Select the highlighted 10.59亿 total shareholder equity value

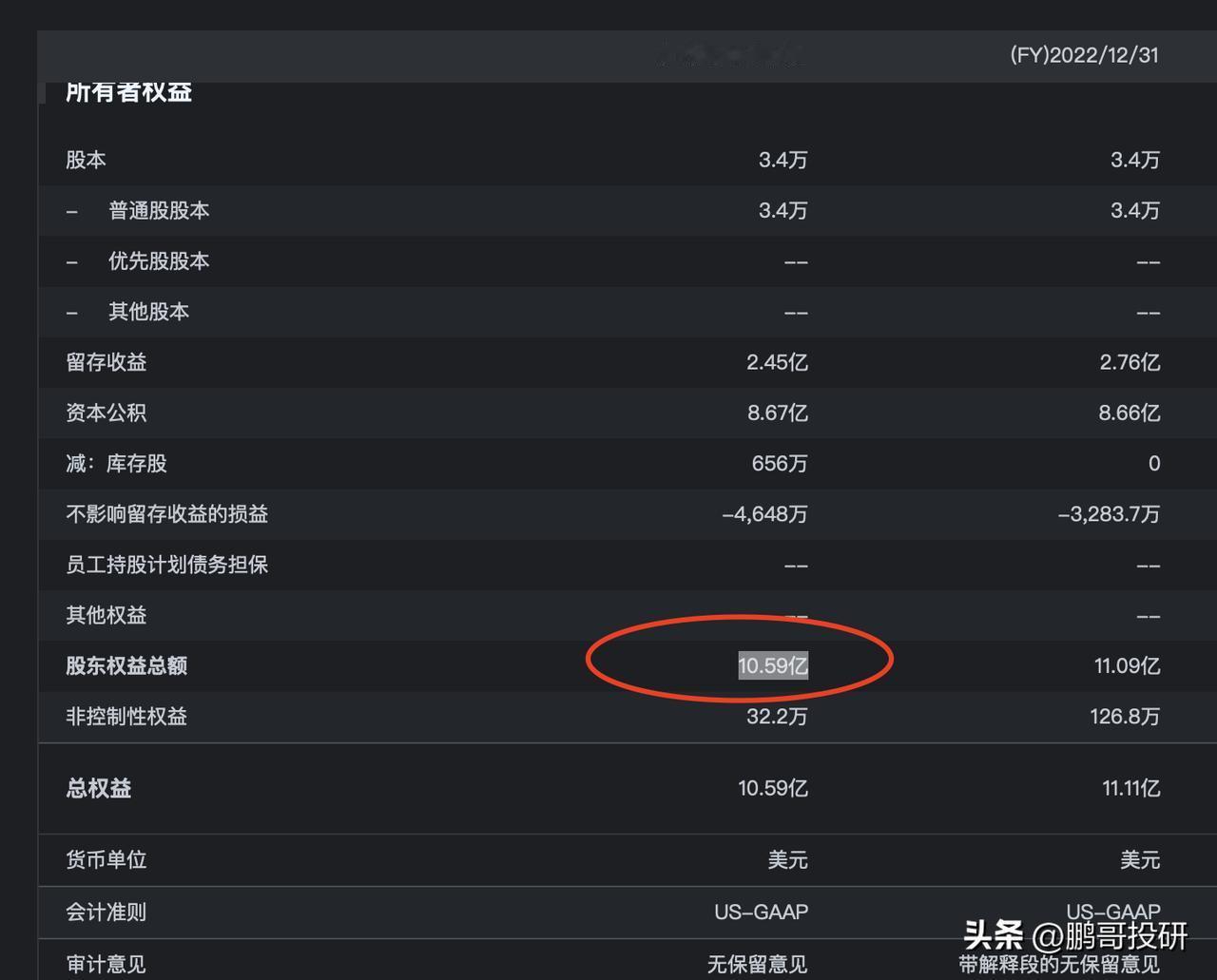click(773, 665)
